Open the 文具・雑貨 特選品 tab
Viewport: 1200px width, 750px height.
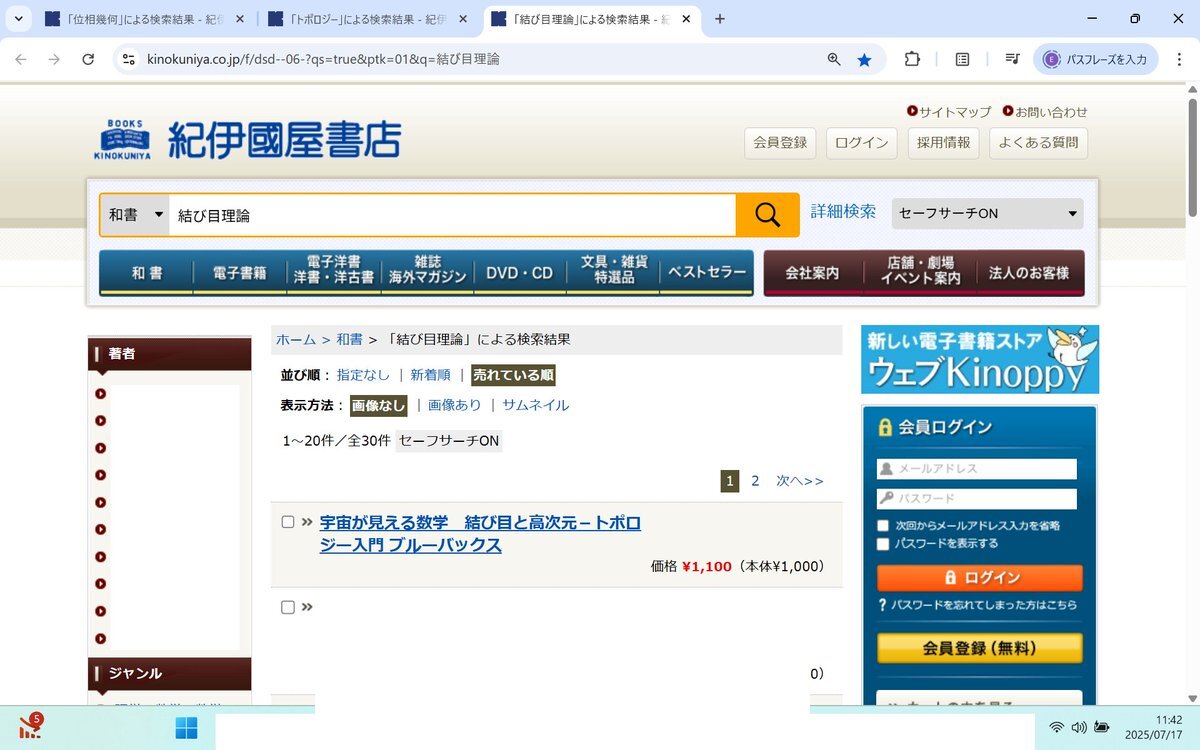click(613, 273)
